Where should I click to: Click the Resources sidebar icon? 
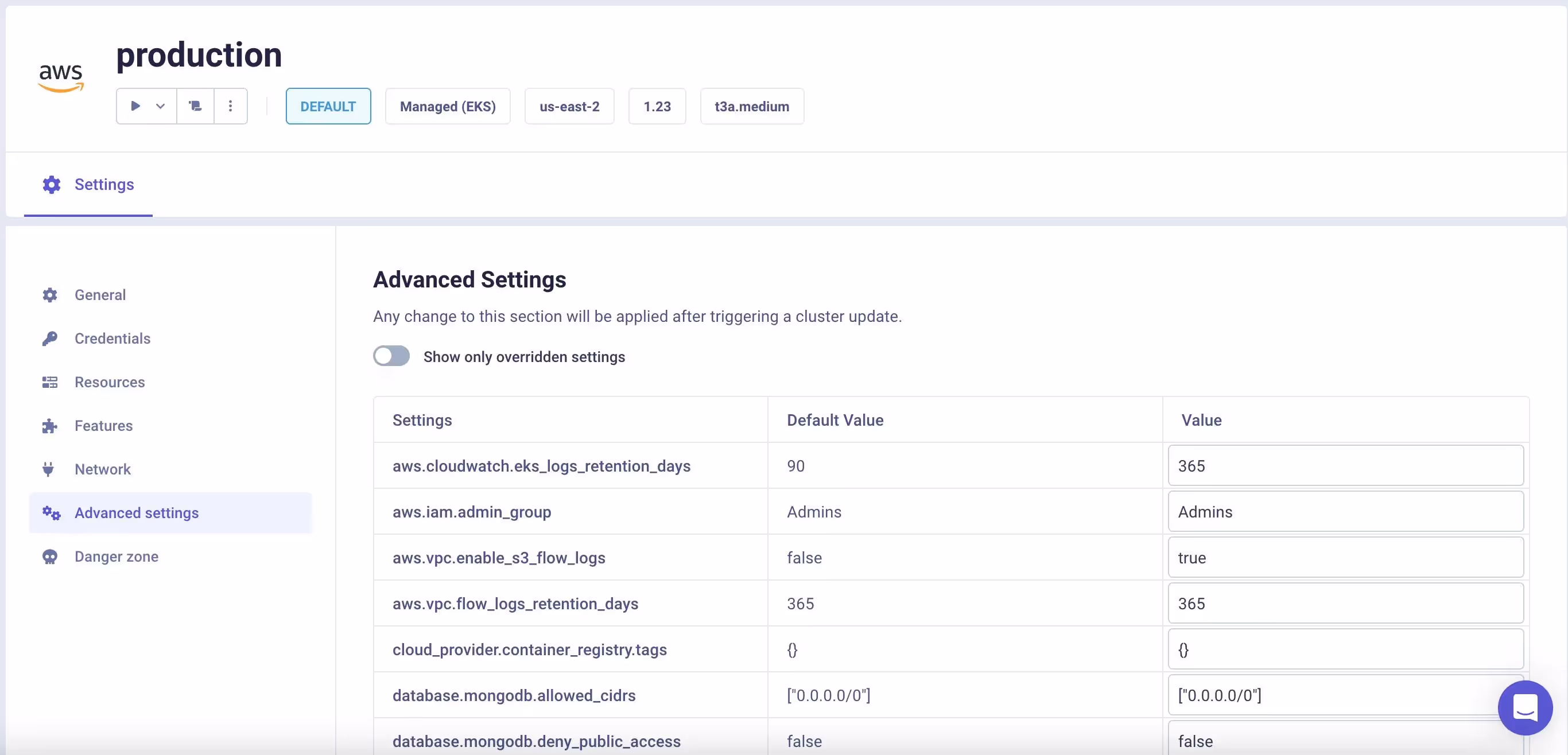tap(51, 382)
